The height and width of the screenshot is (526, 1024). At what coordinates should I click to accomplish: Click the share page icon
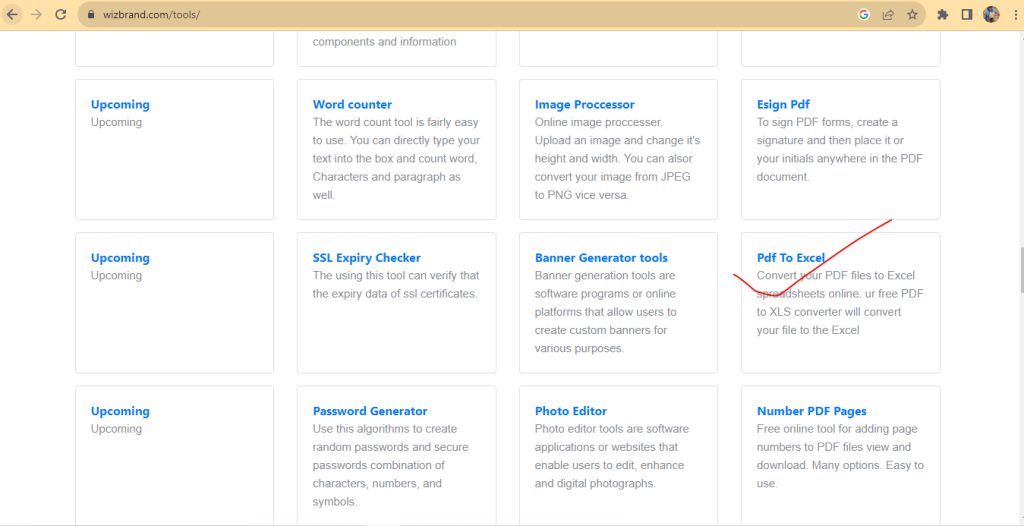[x=888, y=15]
